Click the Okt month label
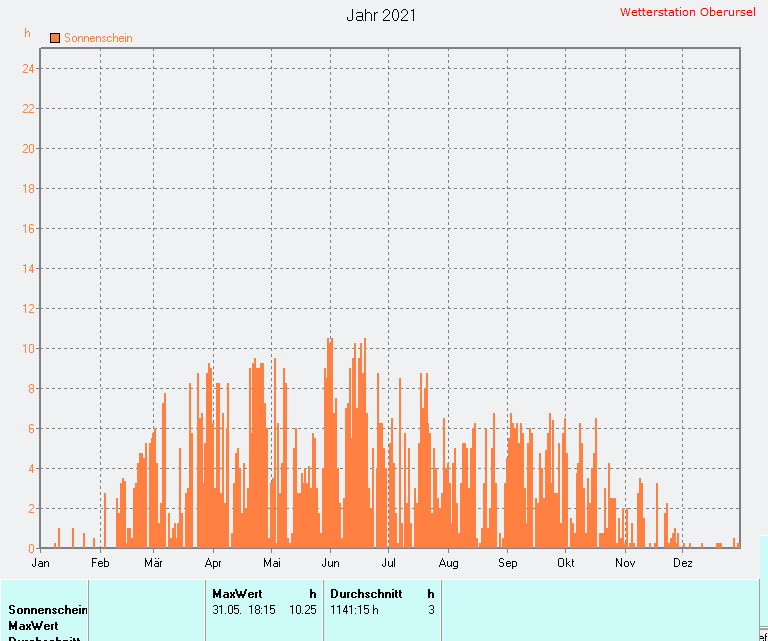This screenshot has height=641, width=768. pyautogui.click(x=566, y=563)
